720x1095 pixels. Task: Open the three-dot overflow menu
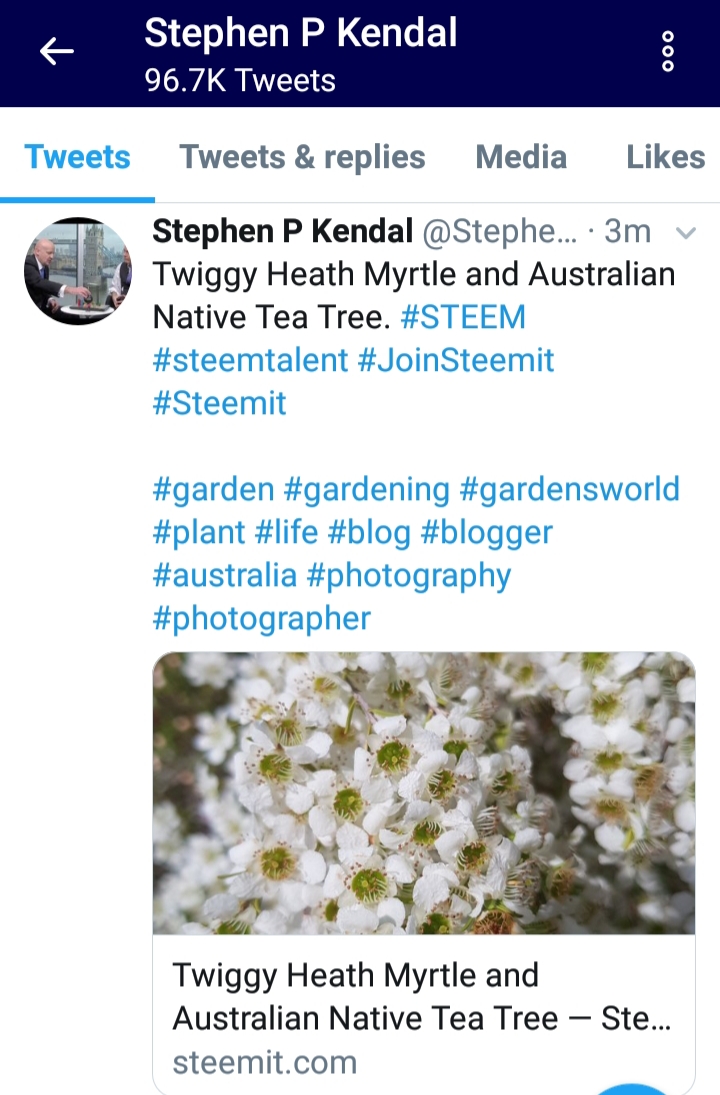(x=668, y=51)
